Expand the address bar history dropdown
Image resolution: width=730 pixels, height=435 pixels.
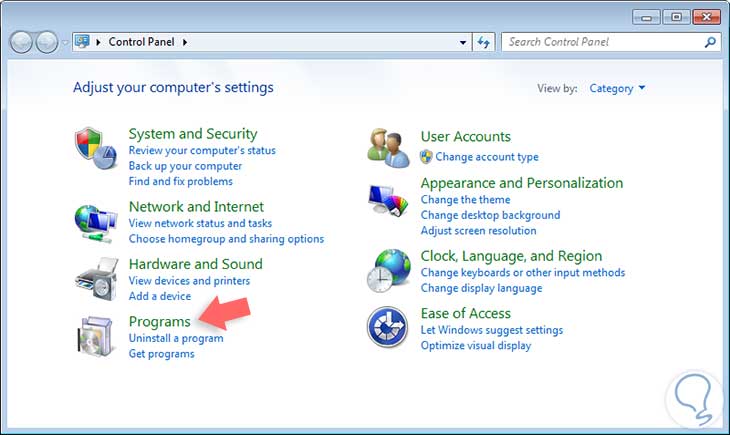pyautogui.click(x=463, y=42)
